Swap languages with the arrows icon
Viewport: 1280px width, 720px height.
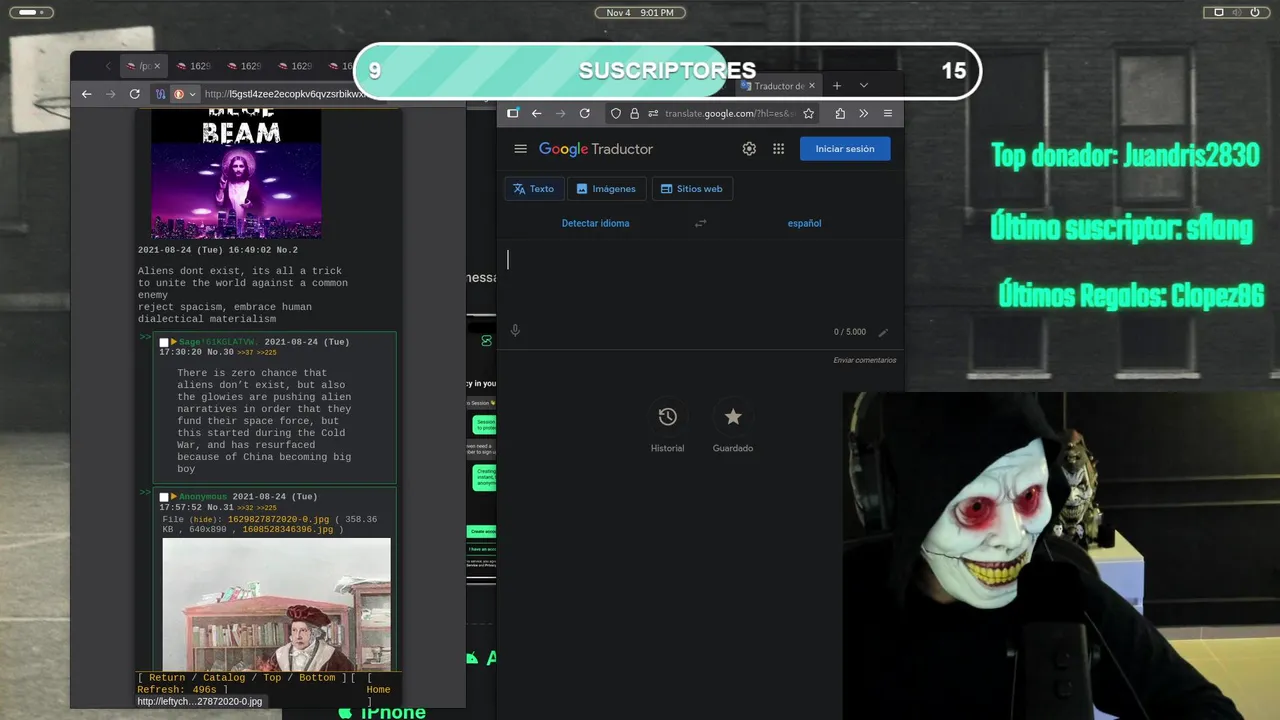click(x=700, y=223)
